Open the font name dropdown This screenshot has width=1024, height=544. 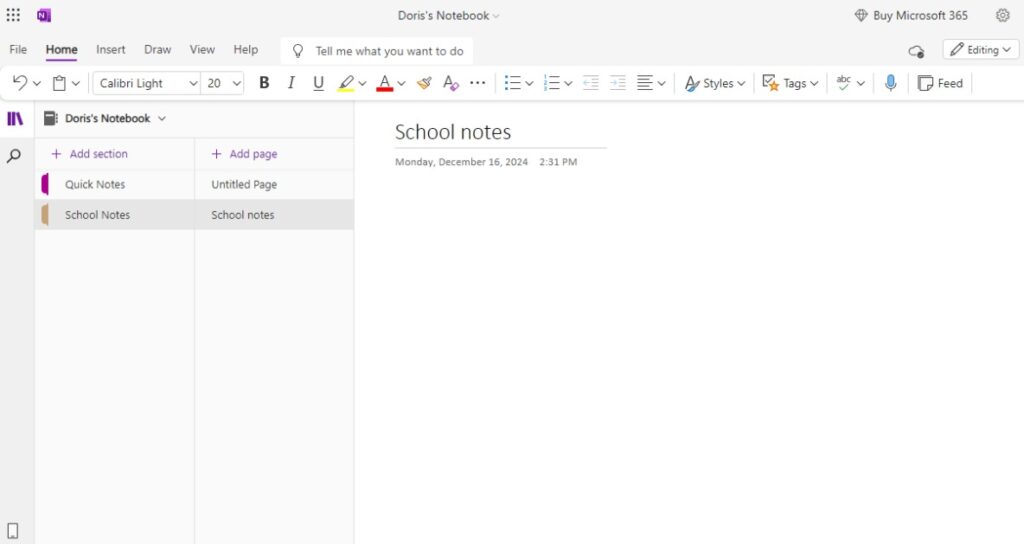(148, 83)
